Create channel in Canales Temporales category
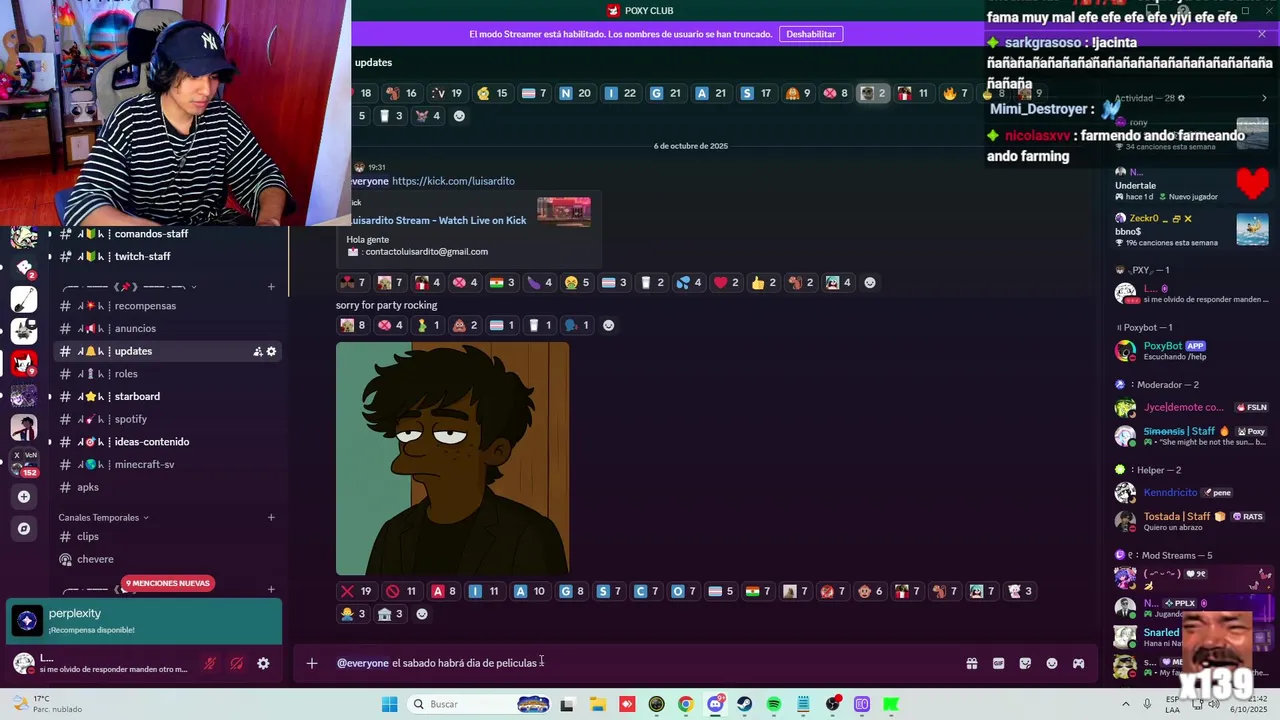The width and height of the screenshot is (1280, 720). coord(271,517)
